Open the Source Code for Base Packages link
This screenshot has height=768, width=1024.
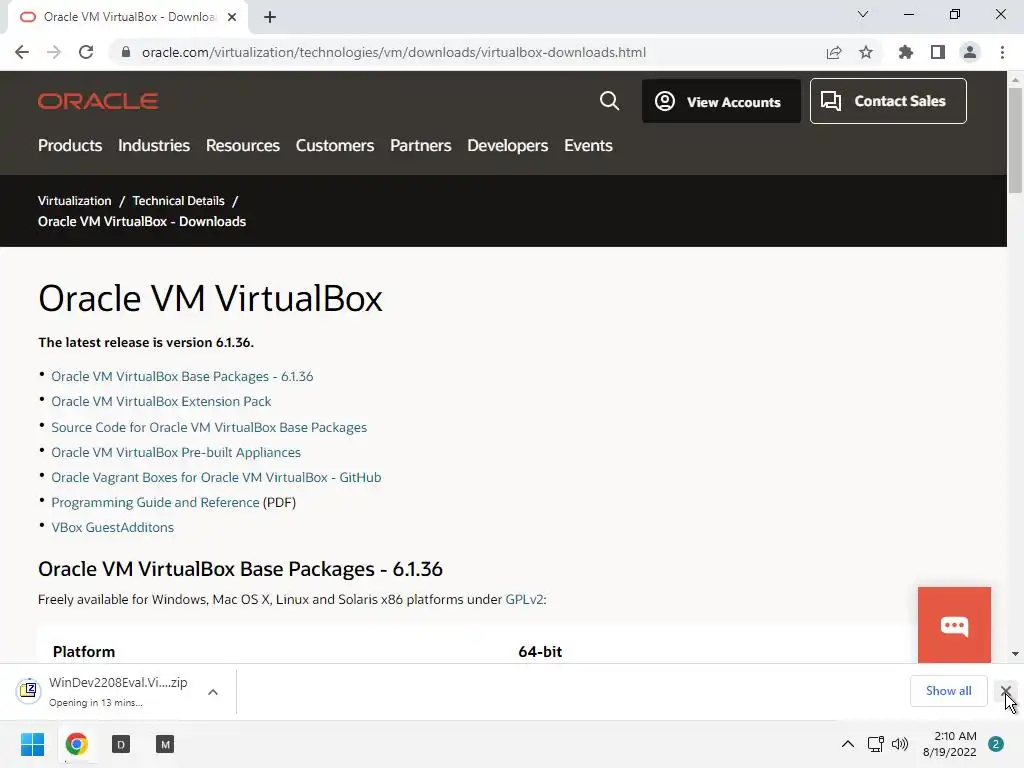point(209,428)
